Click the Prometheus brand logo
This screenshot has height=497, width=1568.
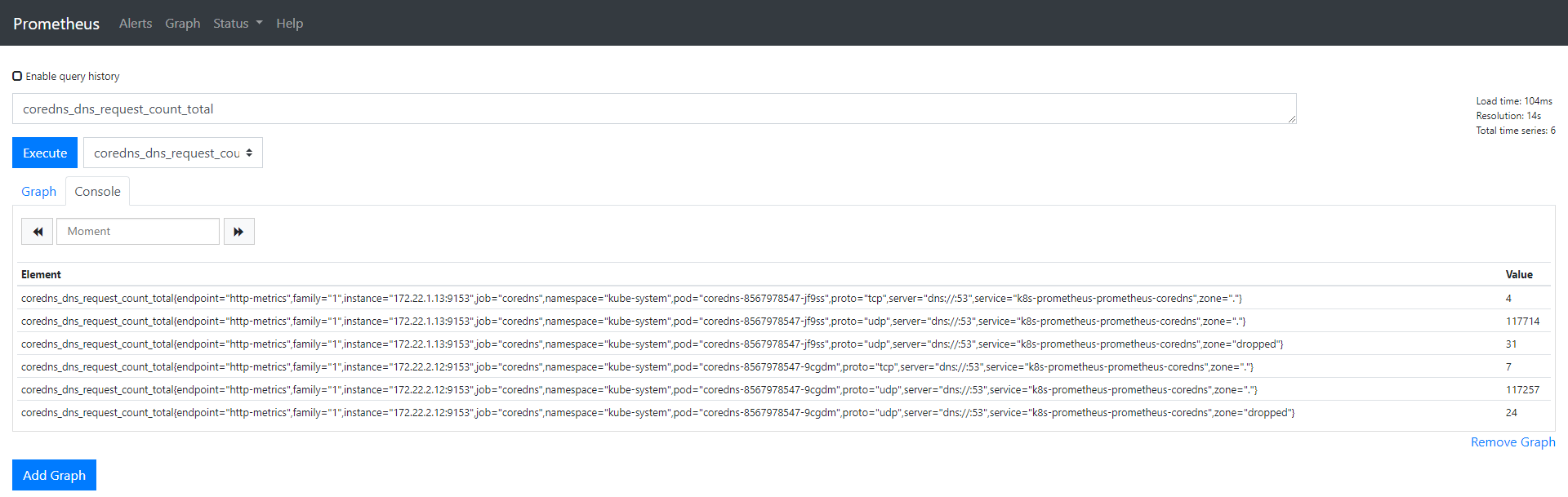tap(56, 24)
